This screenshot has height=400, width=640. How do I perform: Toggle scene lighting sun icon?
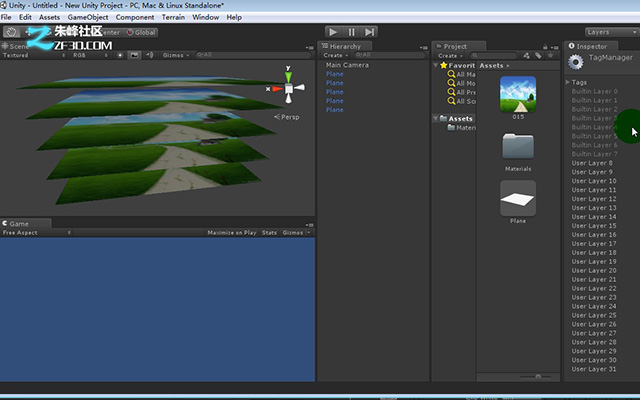(x=120, y=55)
